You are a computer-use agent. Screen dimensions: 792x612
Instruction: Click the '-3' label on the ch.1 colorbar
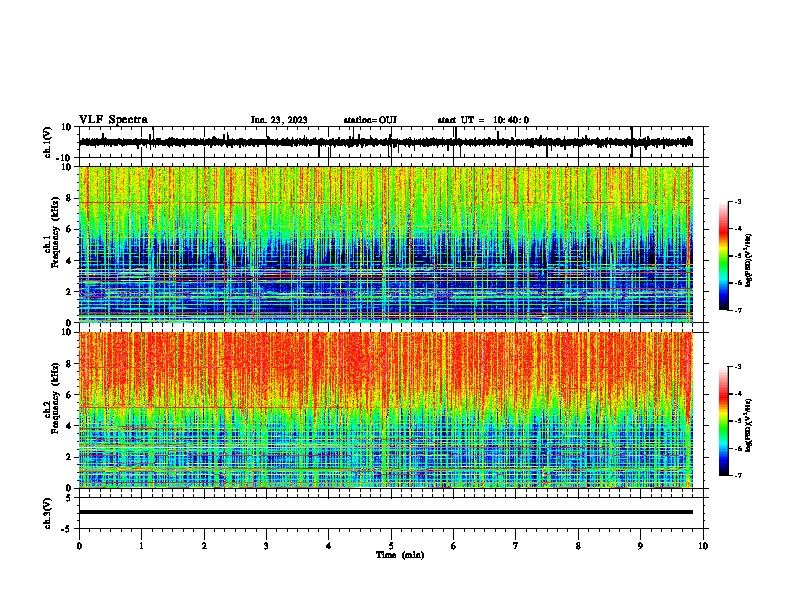click(x=738, y=201)
